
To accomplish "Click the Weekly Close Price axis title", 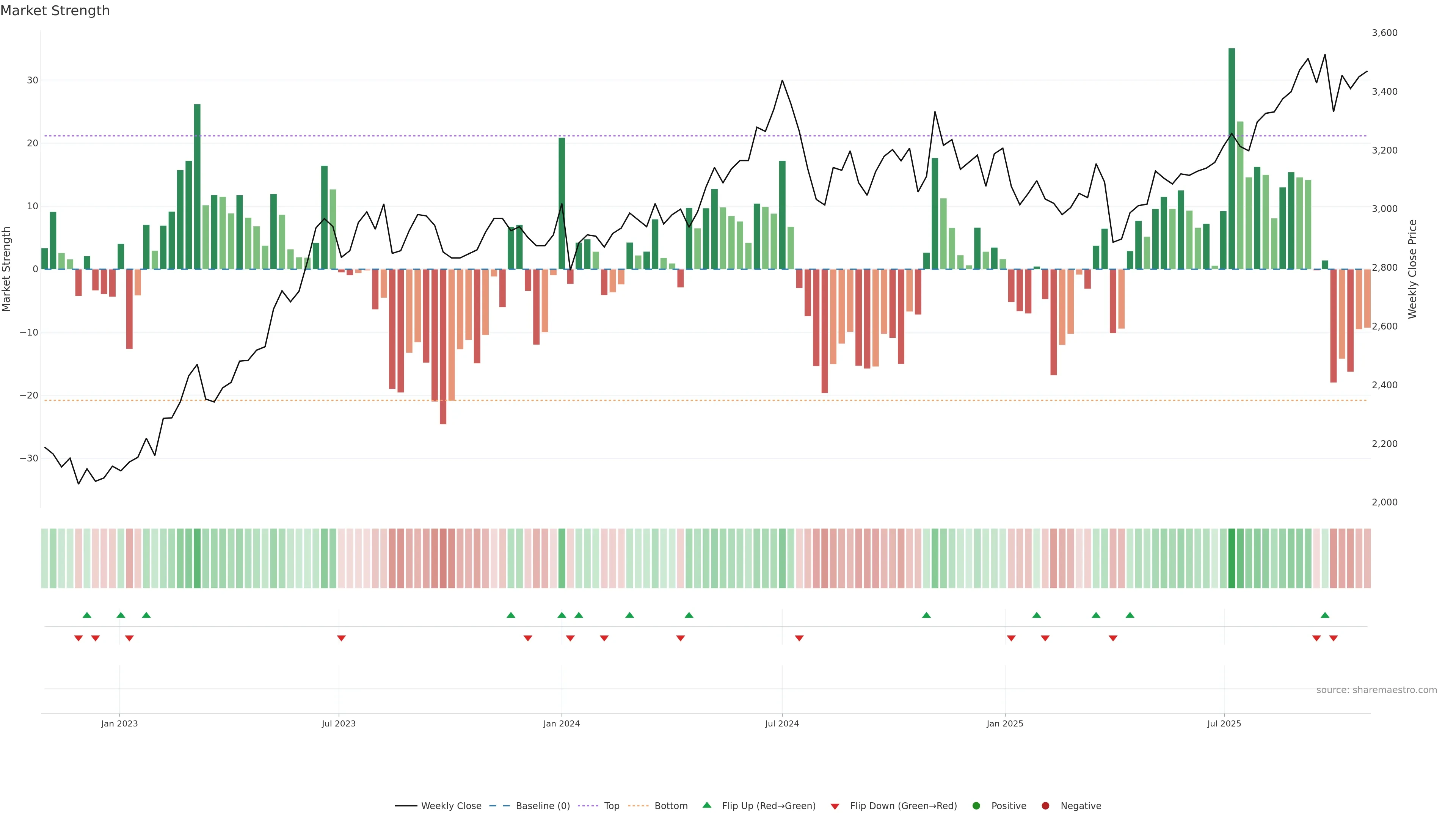I will pyautogui.click(x=1412, y=269).
